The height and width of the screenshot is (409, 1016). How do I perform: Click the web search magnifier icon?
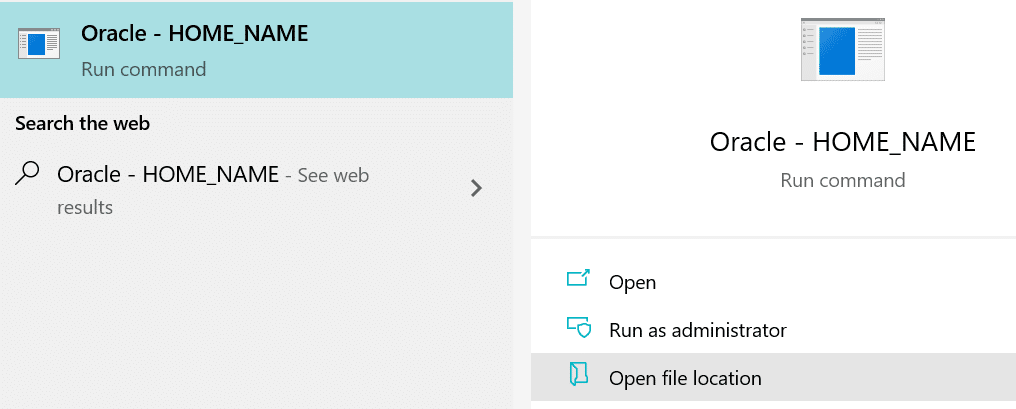tap(27, 174)
